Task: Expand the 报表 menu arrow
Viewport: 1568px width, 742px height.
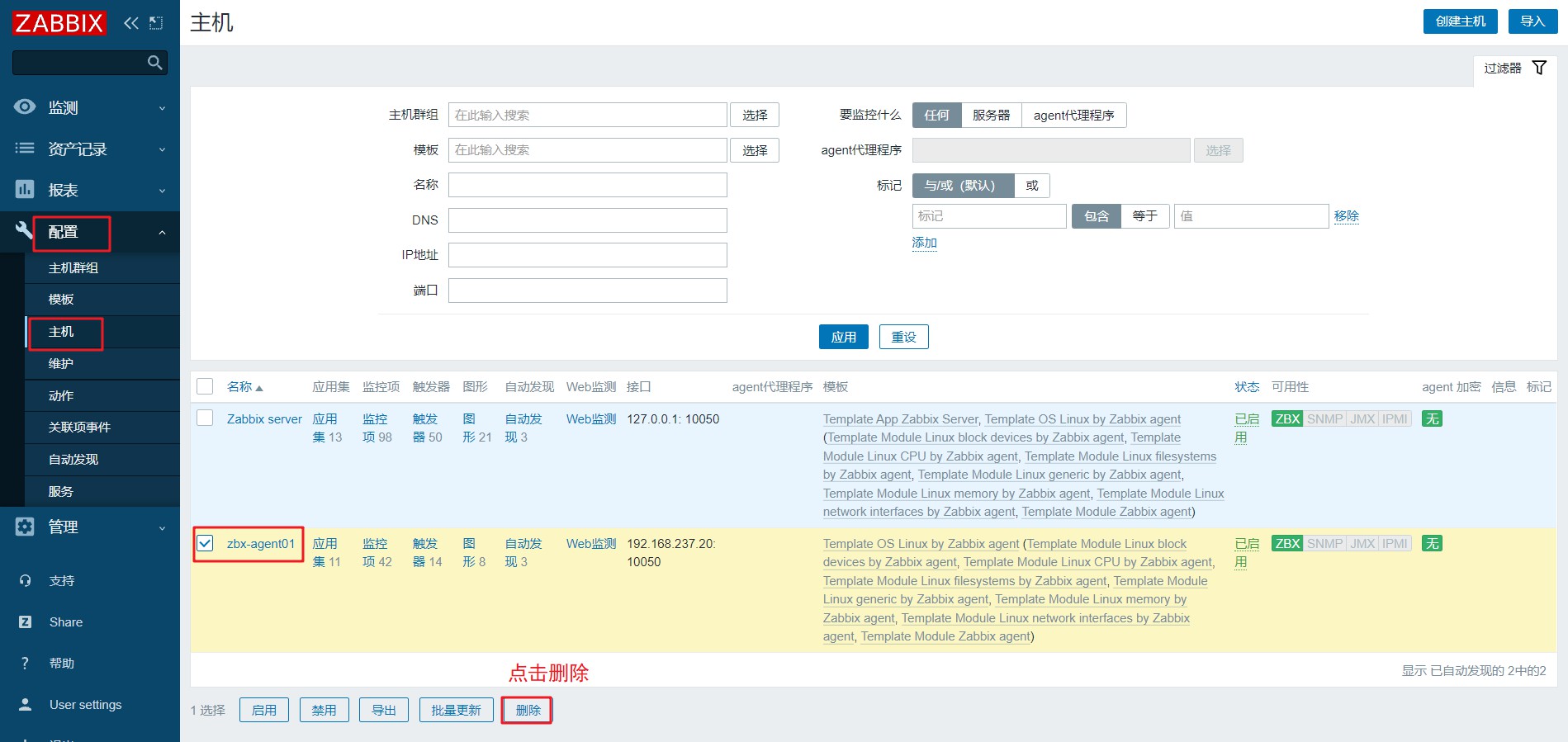Action: 162,191
